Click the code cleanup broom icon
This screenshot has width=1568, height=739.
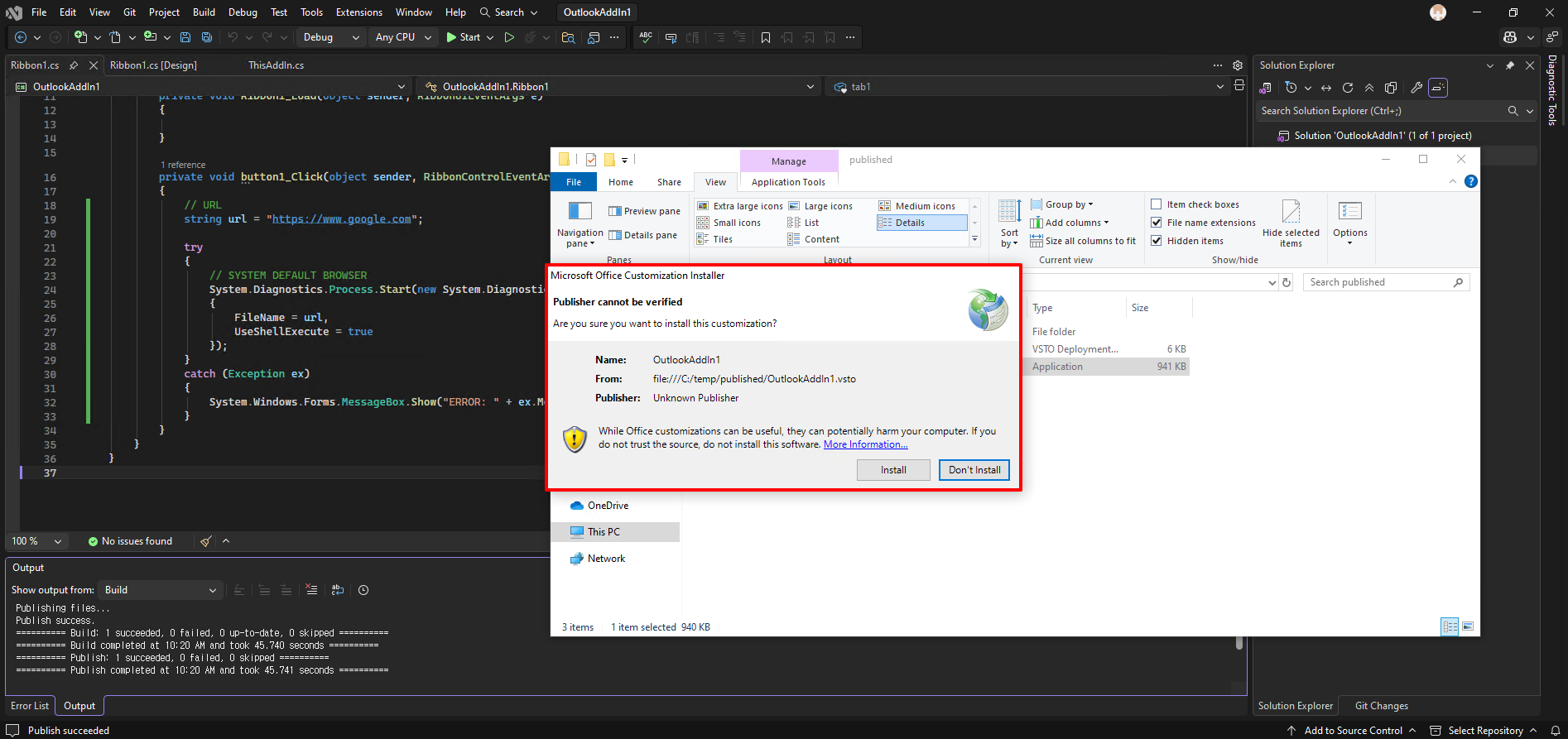pos(206,541)
